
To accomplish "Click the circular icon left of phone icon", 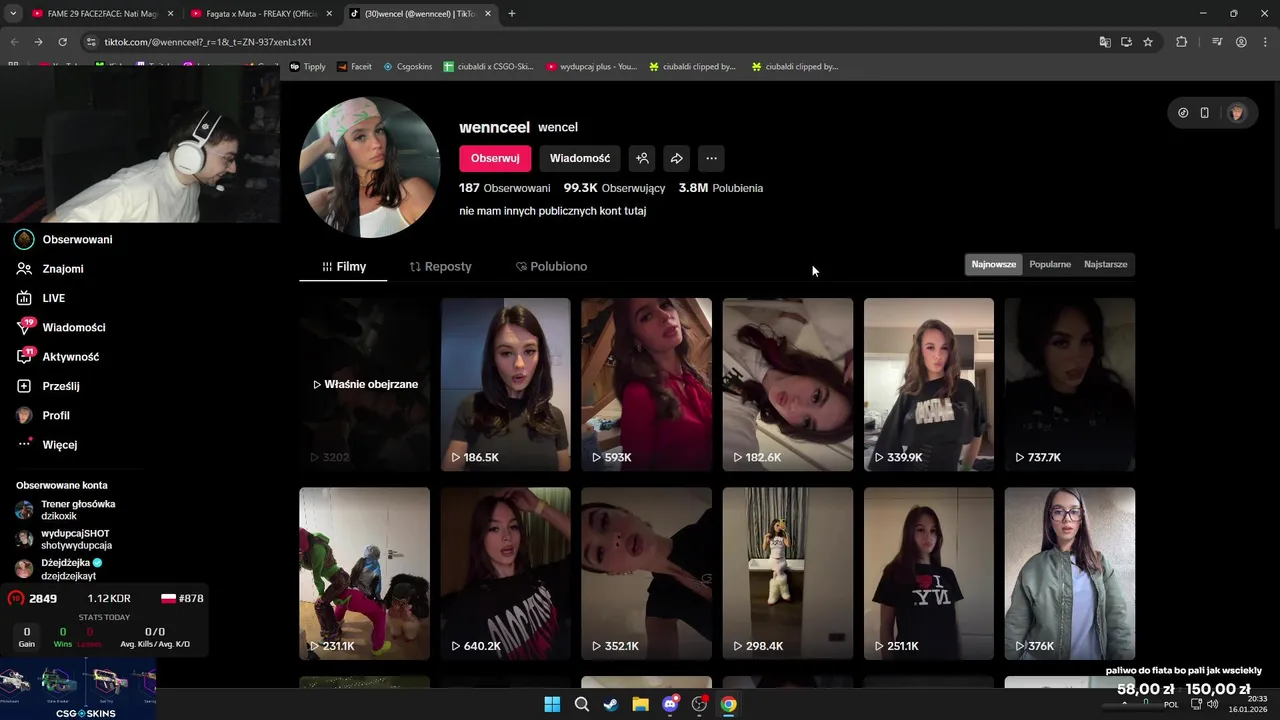I will (1183, 113).
